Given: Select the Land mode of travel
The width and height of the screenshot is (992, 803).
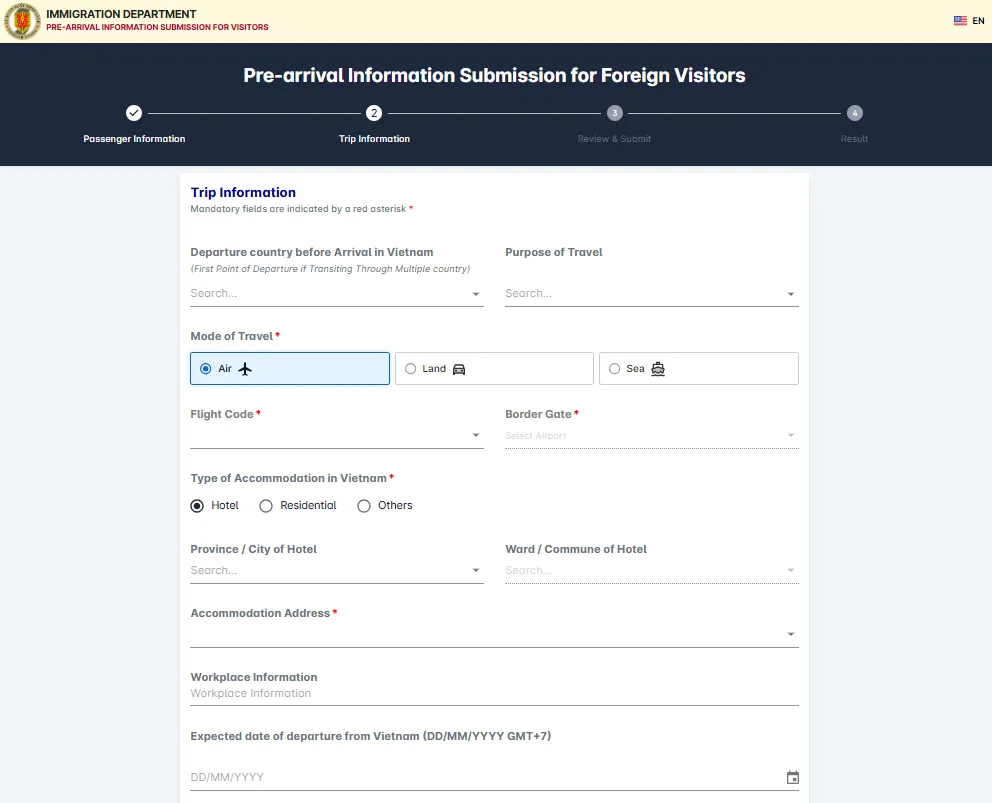Looking at the screenshot, I should point(494,368).
